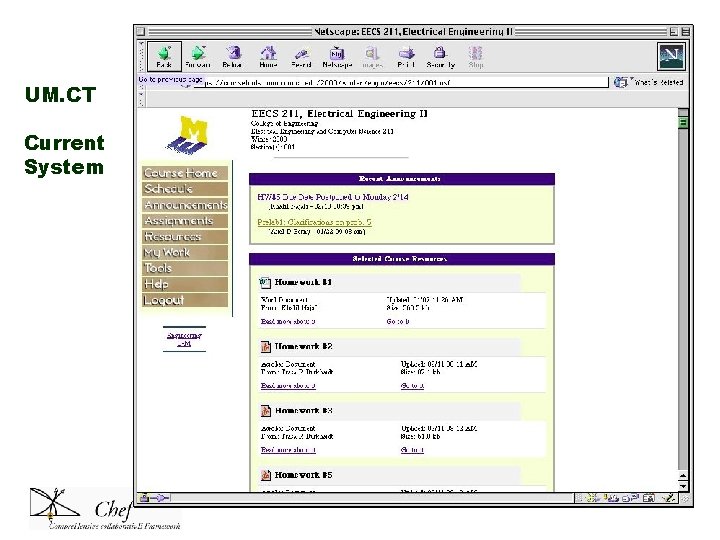The height and width of the screenshot is (540, 720).
Task: Click the Netscape N logo
Action: (671, 56)
